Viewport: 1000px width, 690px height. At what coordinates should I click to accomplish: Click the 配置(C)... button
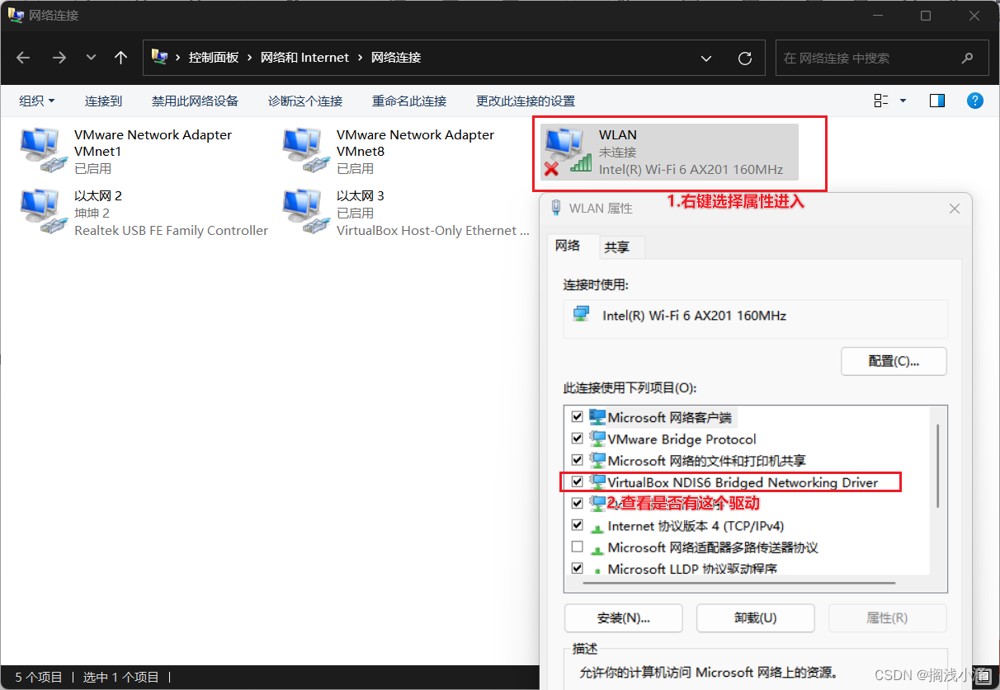pos(893,362)
